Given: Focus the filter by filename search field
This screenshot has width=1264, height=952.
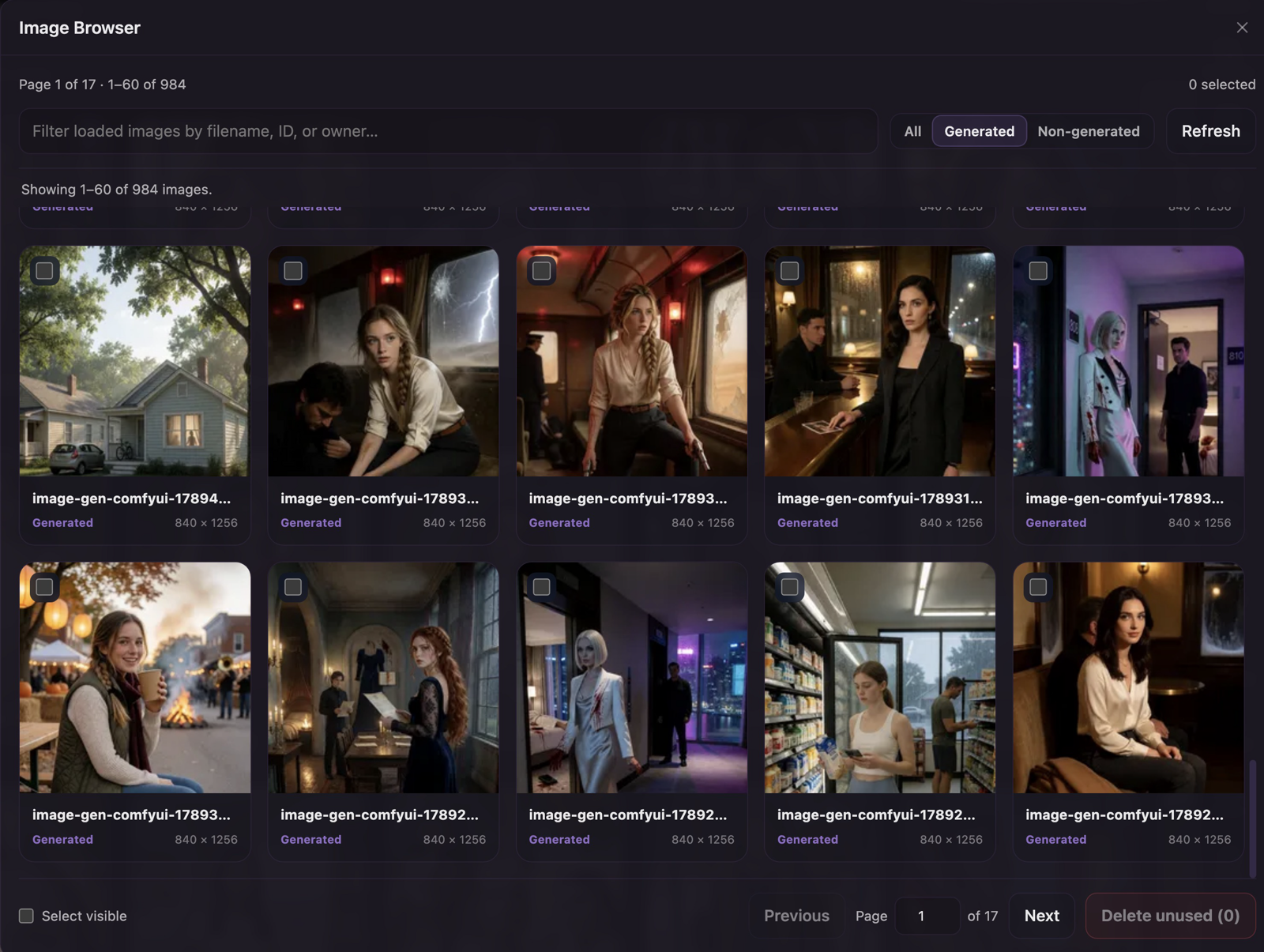Looking at the screenshot, I should click(449, 131).
